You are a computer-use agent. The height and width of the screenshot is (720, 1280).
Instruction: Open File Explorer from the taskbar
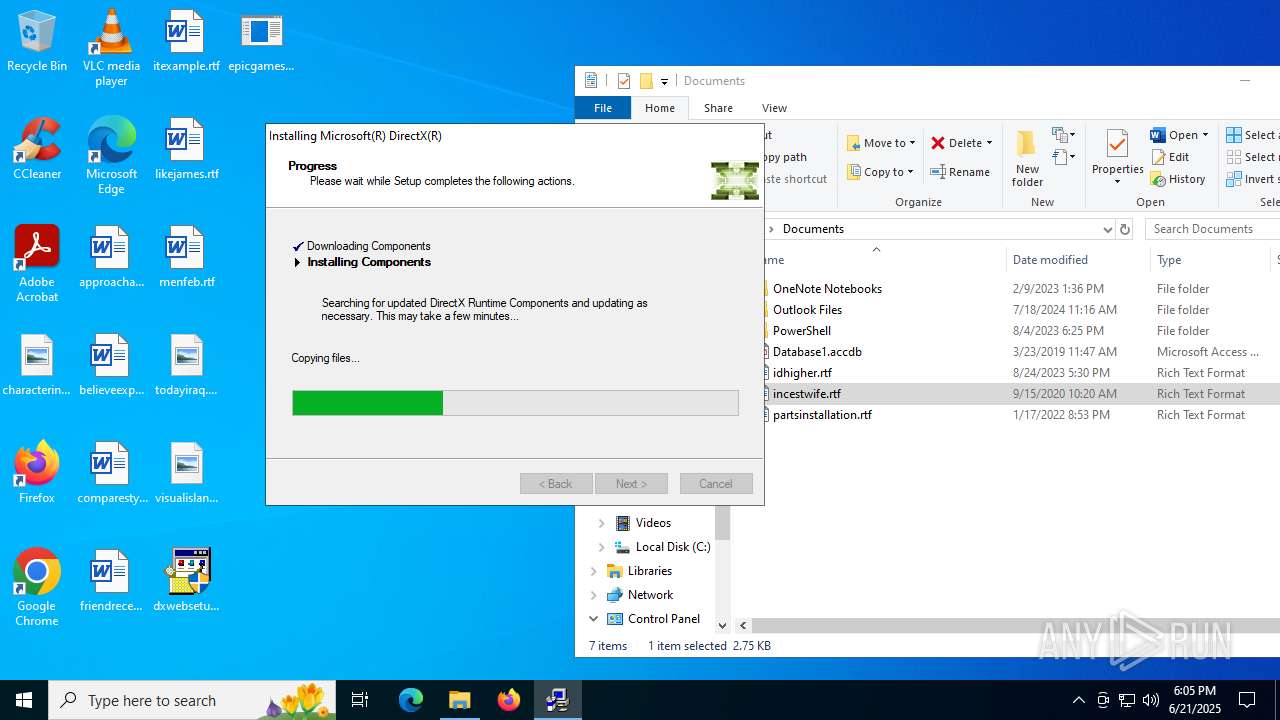[x=460, y=700]
